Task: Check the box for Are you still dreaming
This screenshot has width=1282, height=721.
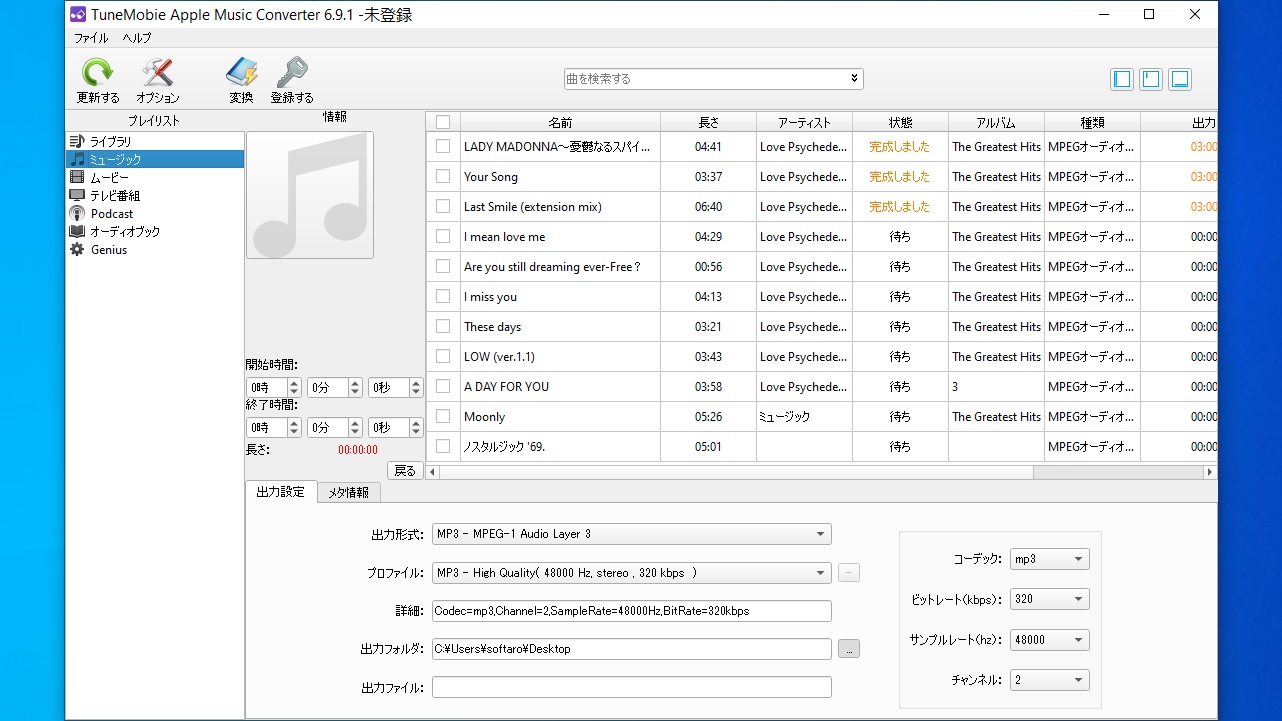Action: pos(443,266)
